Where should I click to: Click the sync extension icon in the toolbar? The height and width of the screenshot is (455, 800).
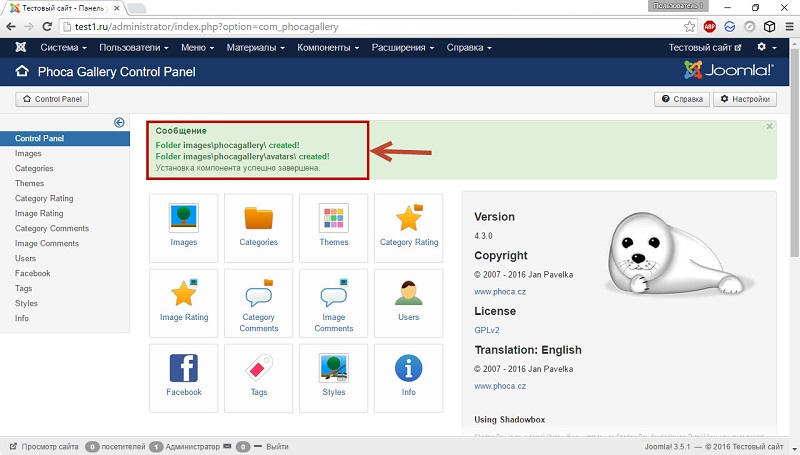click(730, 27)
